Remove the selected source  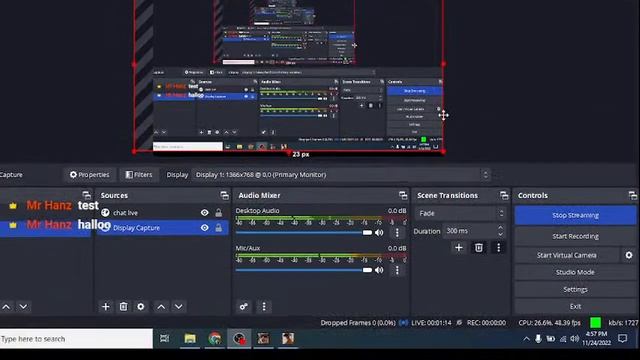pos(123,307)
